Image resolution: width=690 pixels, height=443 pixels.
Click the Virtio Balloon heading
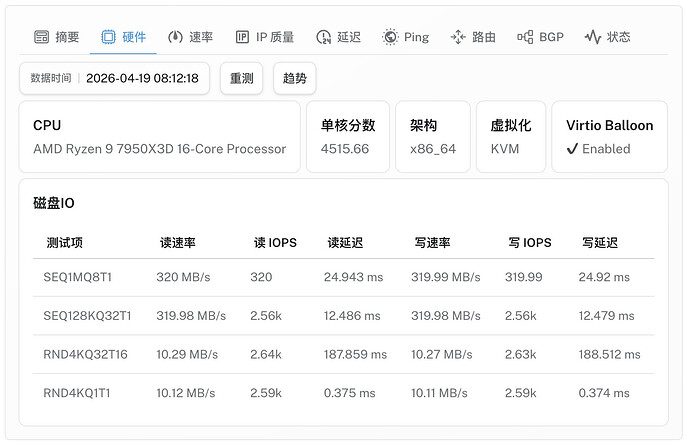coord(609,125)
